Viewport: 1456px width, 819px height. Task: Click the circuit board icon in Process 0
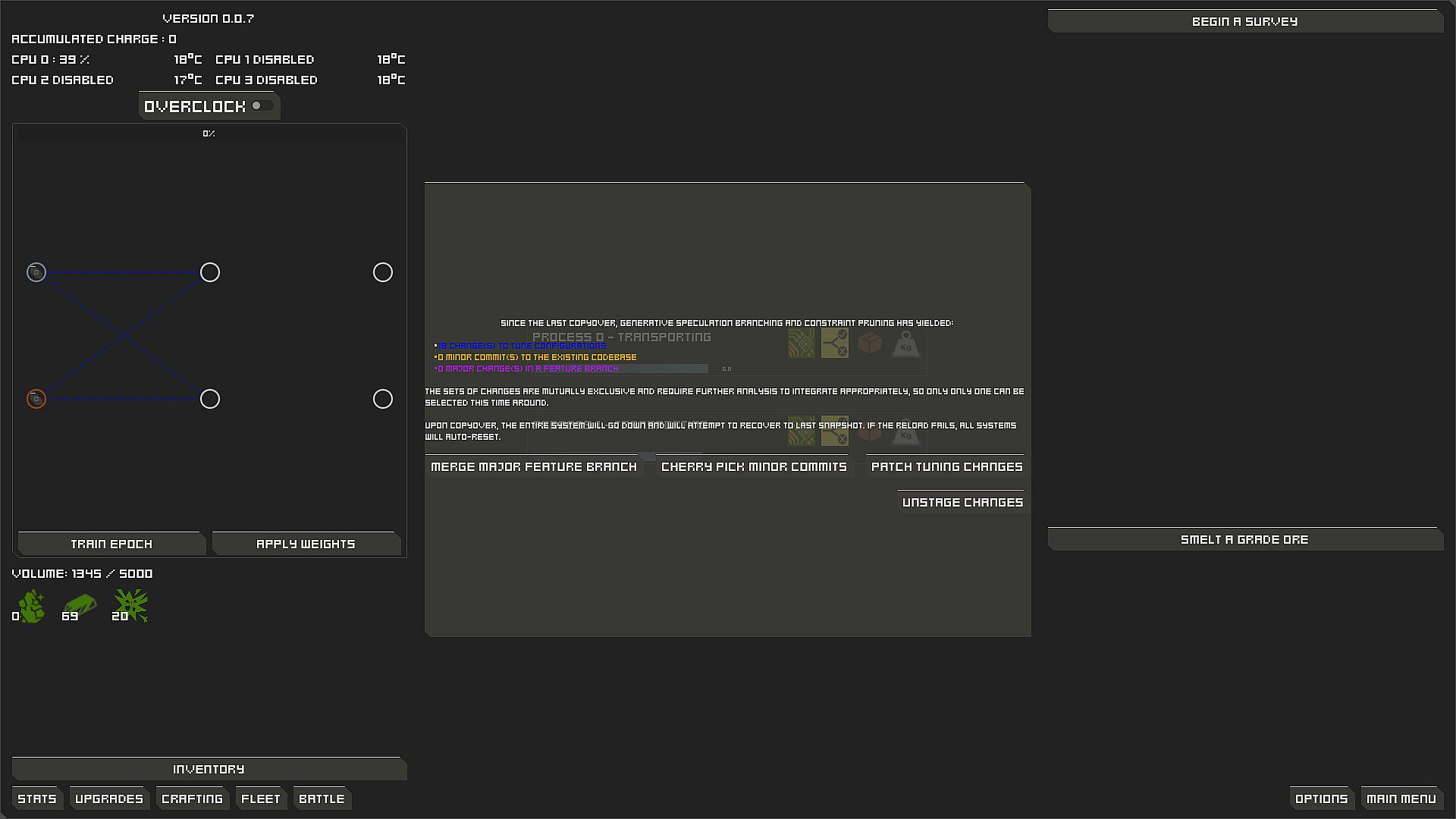pyautogui.click(x=802, y=344)
